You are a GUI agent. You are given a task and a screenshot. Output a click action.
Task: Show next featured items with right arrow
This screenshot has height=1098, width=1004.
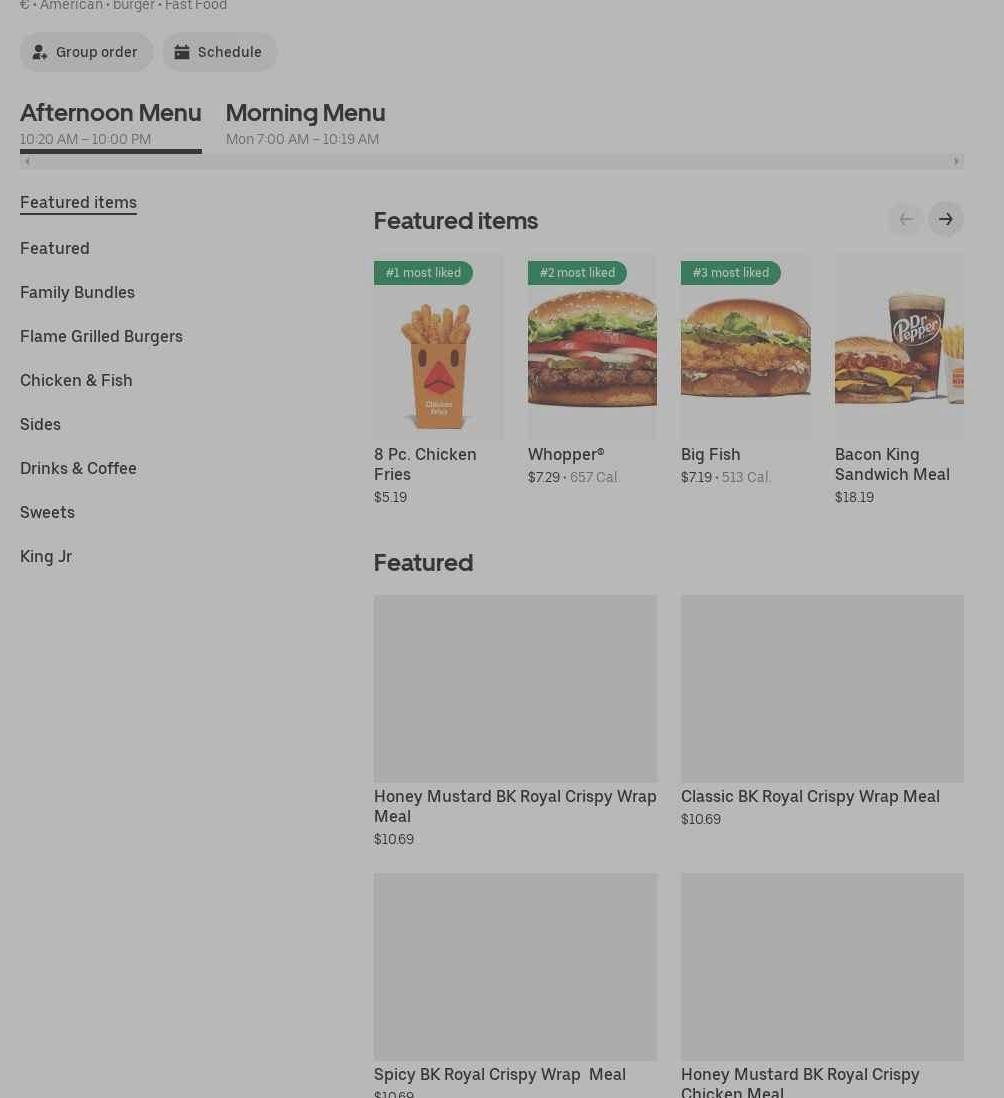[945, 219]
